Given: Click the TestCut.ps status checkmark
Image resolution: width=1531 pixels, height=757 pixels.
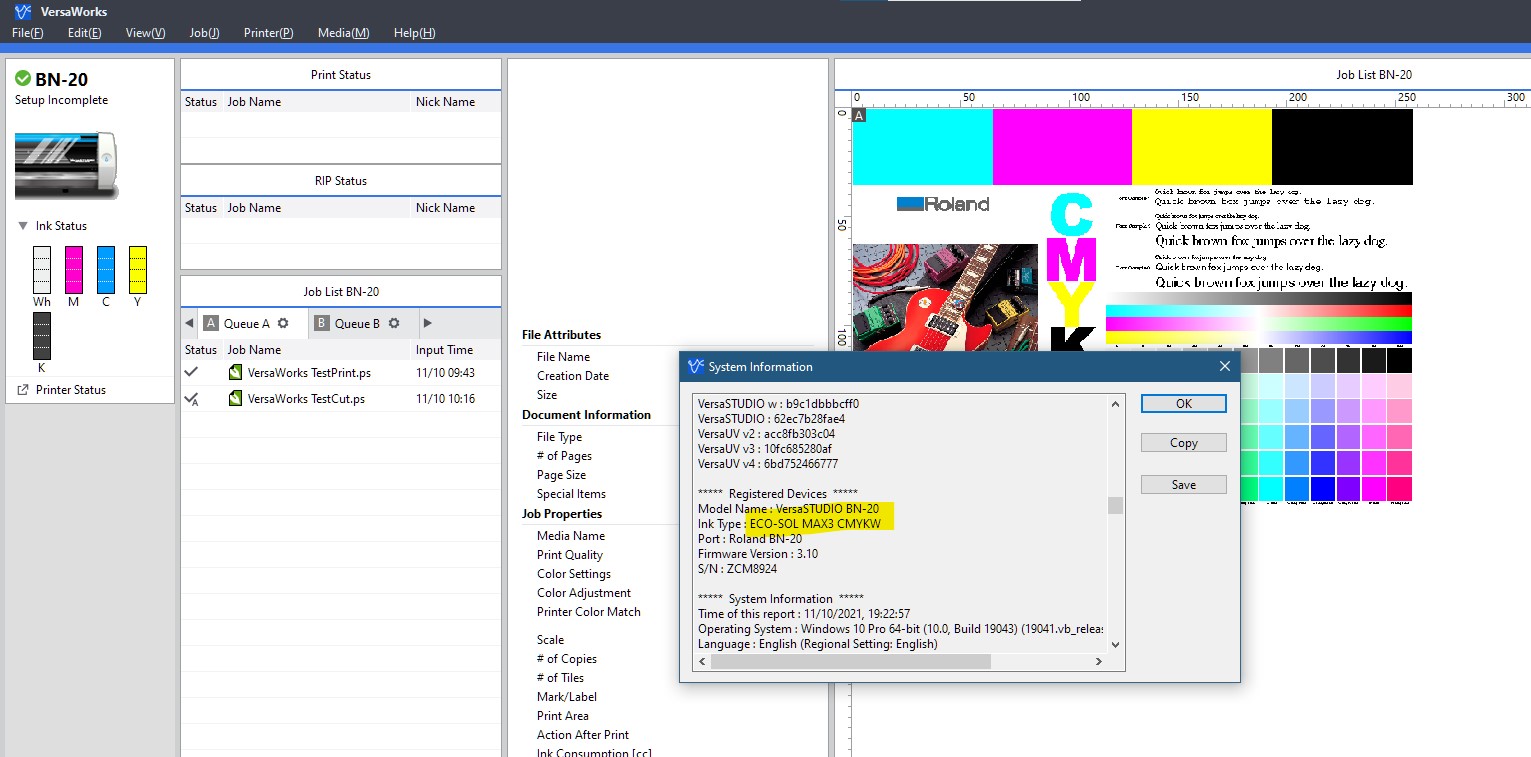Looking at the screenshot, I should pyautogui.click(x=192, y=398).
